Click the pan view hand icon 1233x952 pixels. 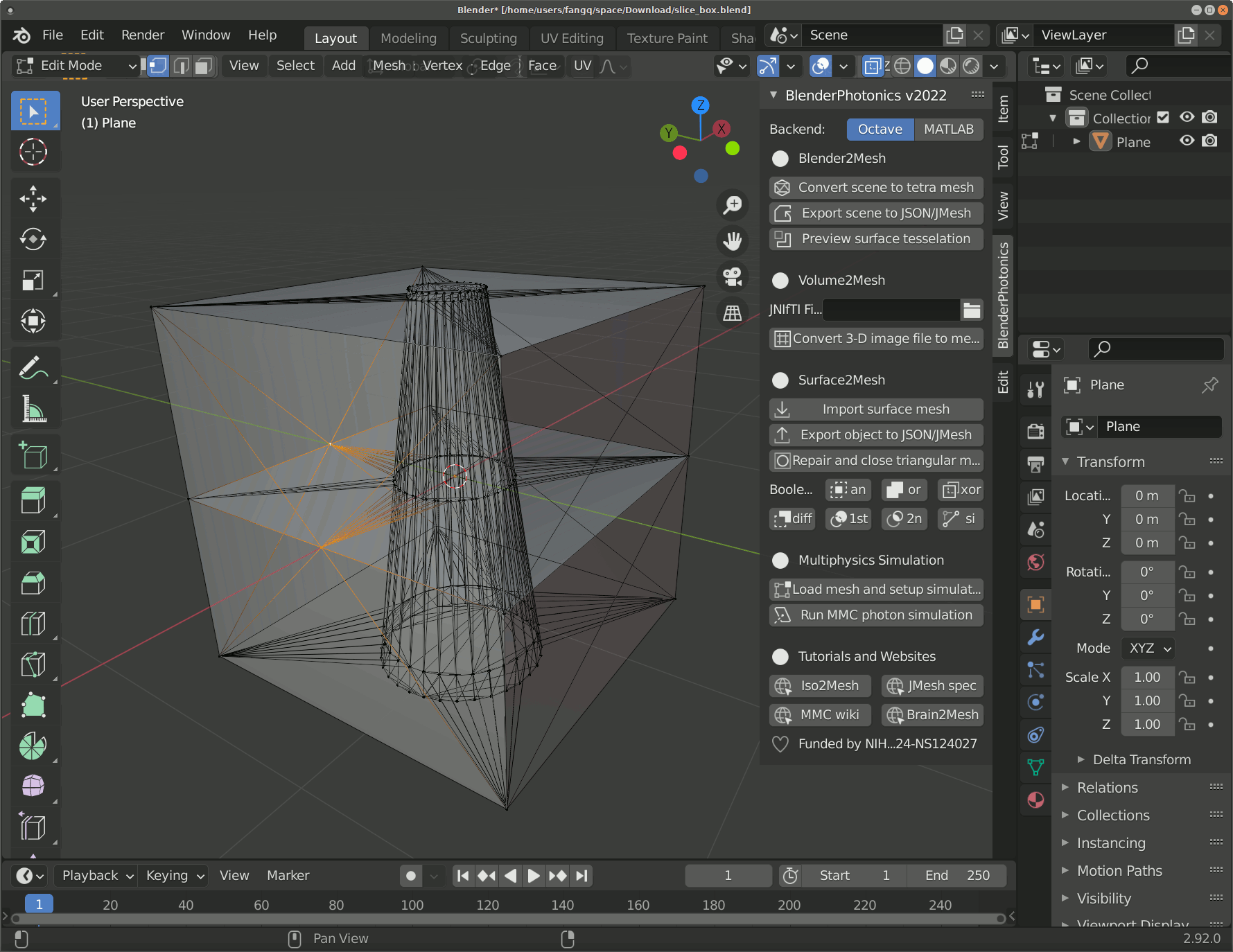[733, 241]
